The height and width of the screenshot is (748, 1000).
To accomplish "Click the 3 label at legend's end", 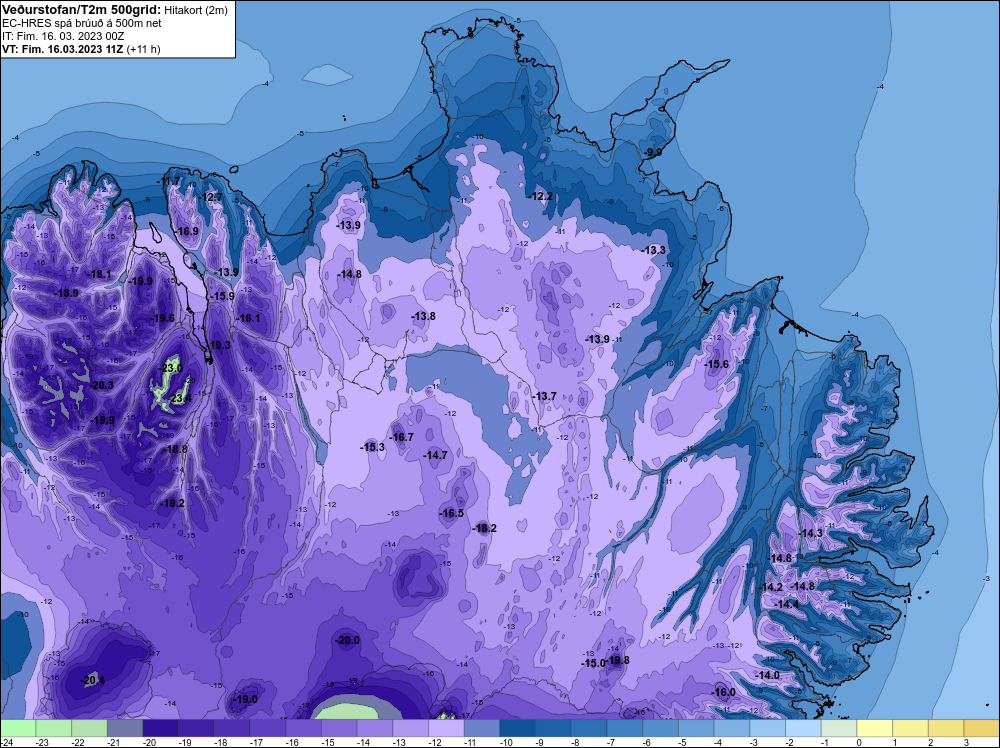I will [966, 742].
